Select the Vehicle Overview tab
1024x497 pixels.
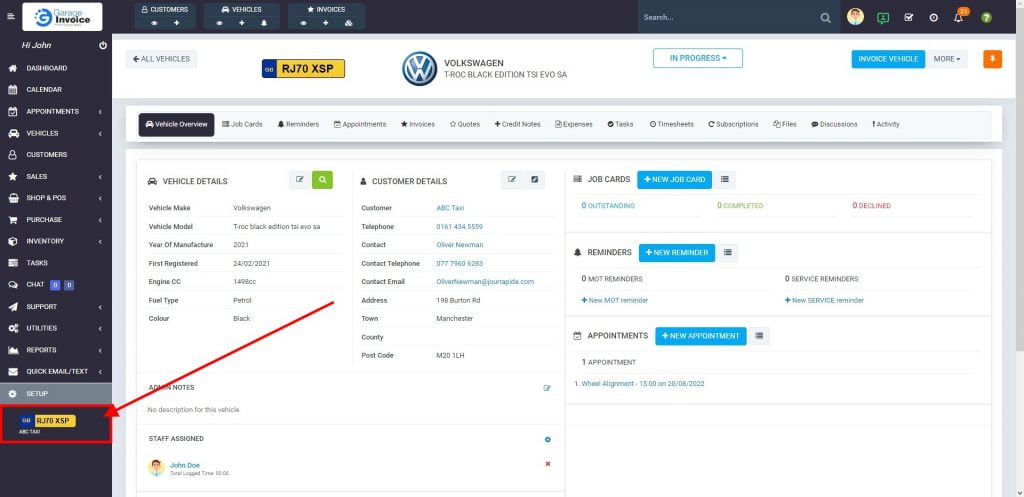coord(176,124)
